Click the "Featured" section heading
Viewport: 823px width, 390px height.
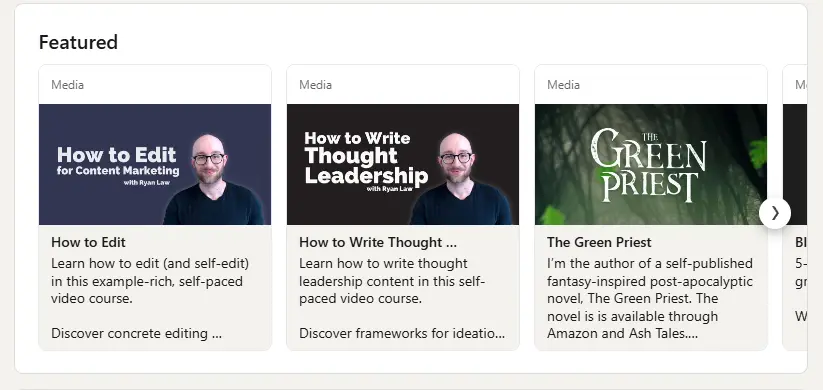point(78,42)
